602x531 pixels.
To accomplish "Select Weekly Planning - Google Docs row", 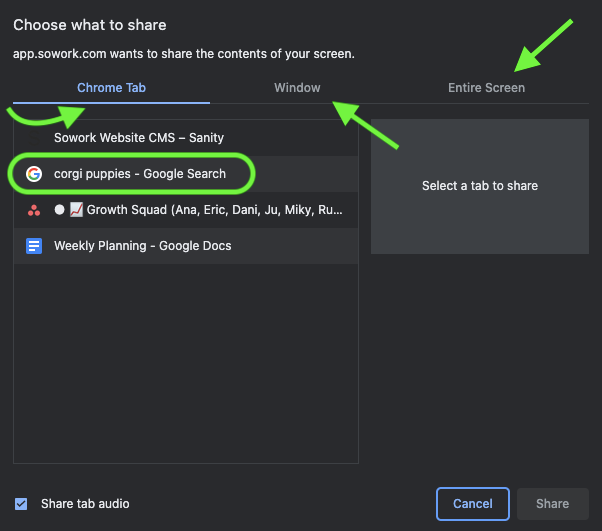I will (186, 246).
